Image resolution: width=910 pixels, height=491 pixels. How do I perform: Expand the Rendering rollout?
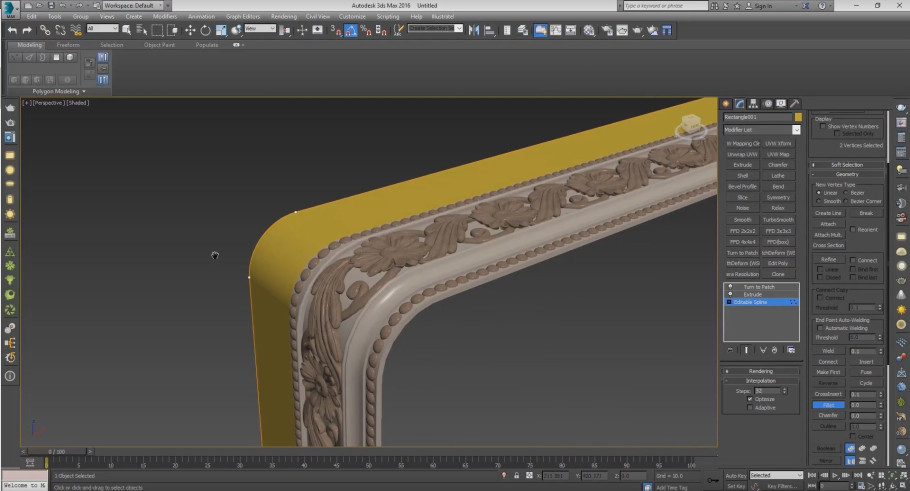coord(760,371)
